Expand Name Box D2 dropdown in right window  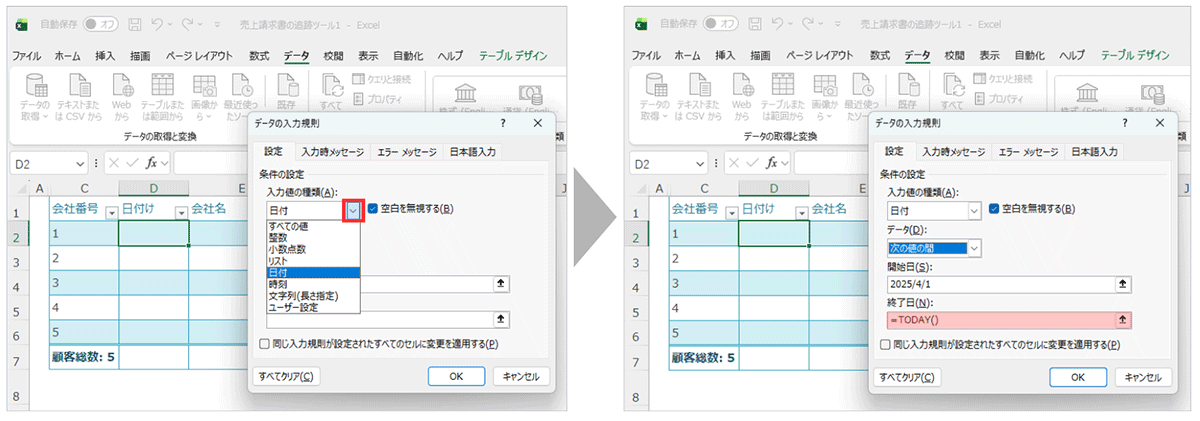coord(700,164)
